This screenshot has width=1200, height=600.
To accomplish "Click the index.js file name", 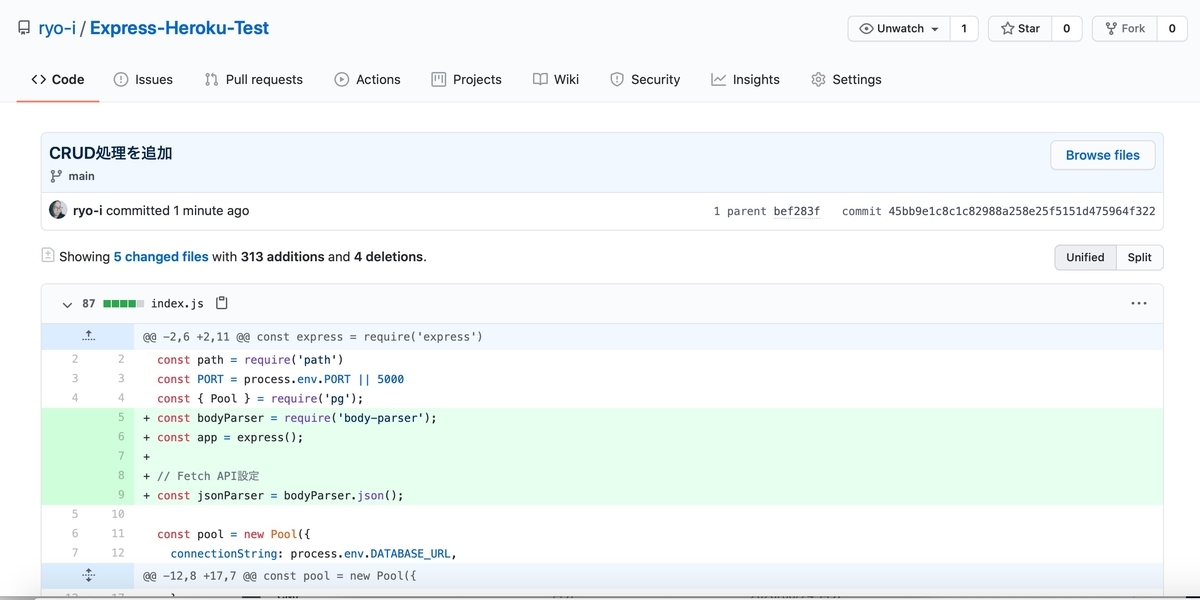I will [177, 303].
